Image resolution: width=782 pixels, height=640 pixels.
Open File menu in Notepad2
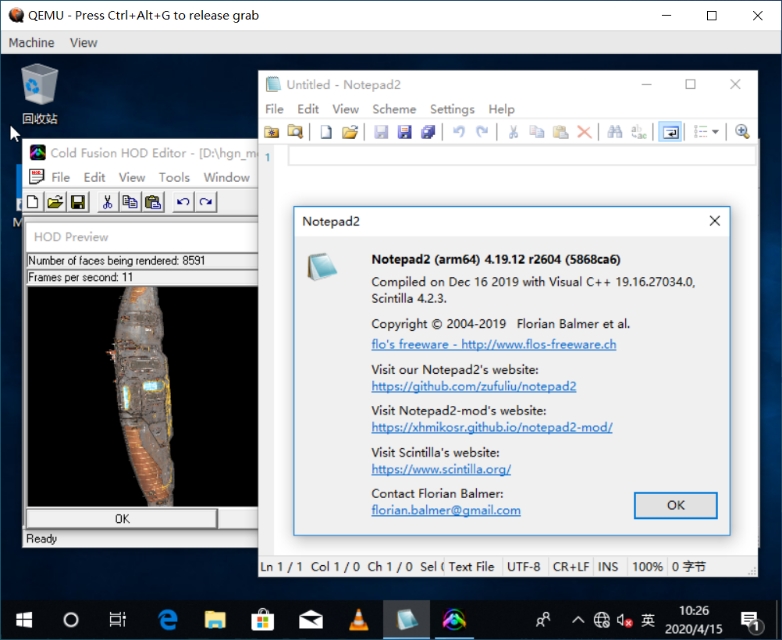[x=274, y=109]
